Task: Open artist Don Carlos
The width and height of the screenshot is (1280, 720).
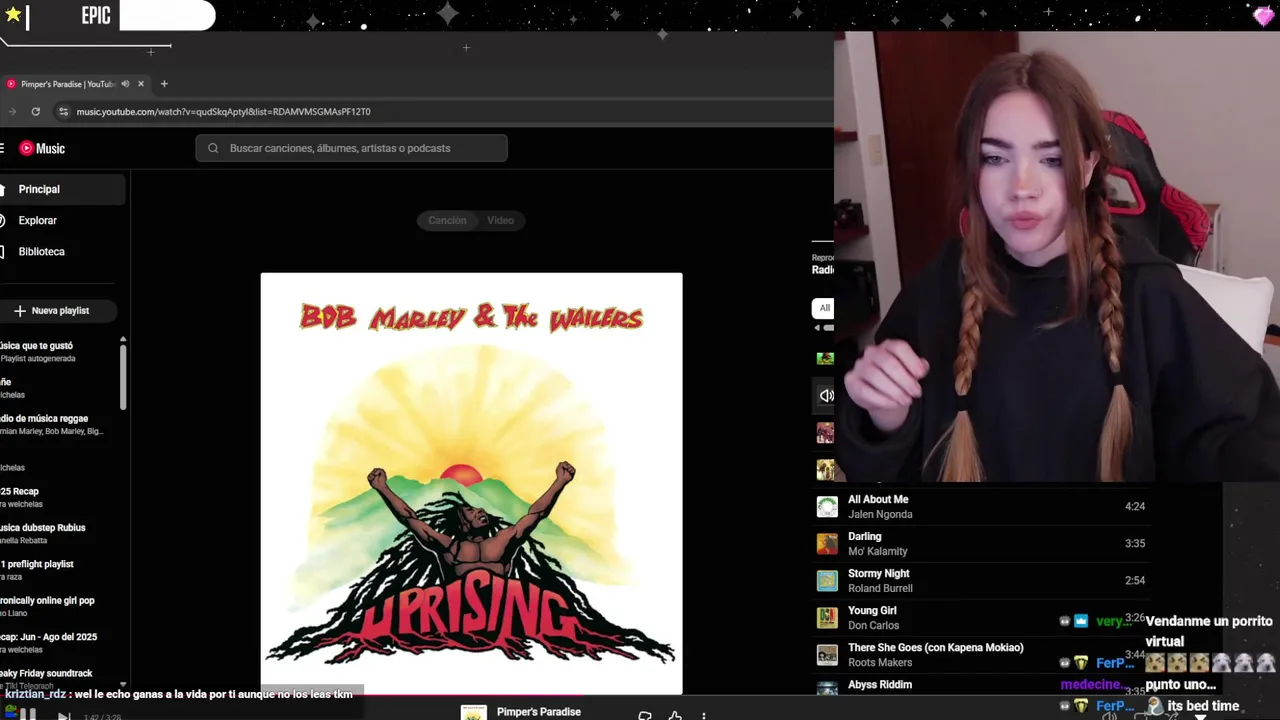Action: tap(873, 625)
